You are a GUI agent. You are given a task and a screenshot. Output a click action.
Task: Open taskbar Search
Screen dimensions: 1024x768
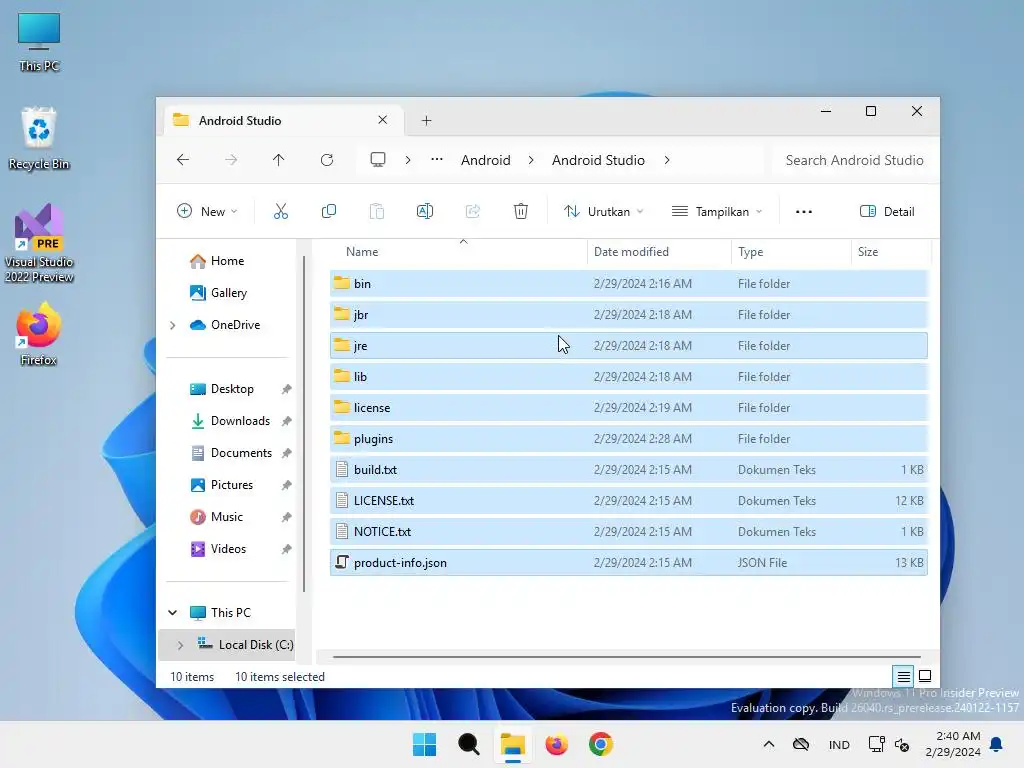point(469,744)
